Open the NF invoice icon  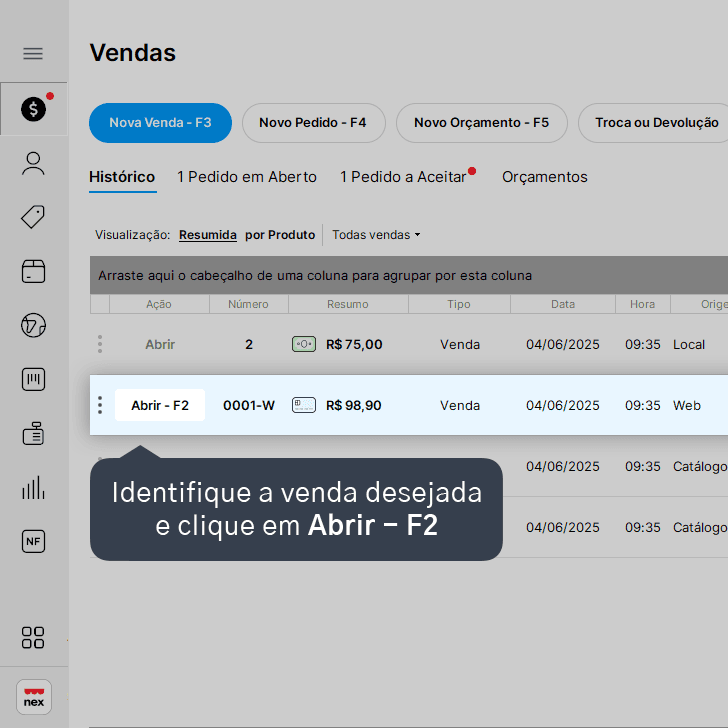pyautogui.click(x=33, y=541)
